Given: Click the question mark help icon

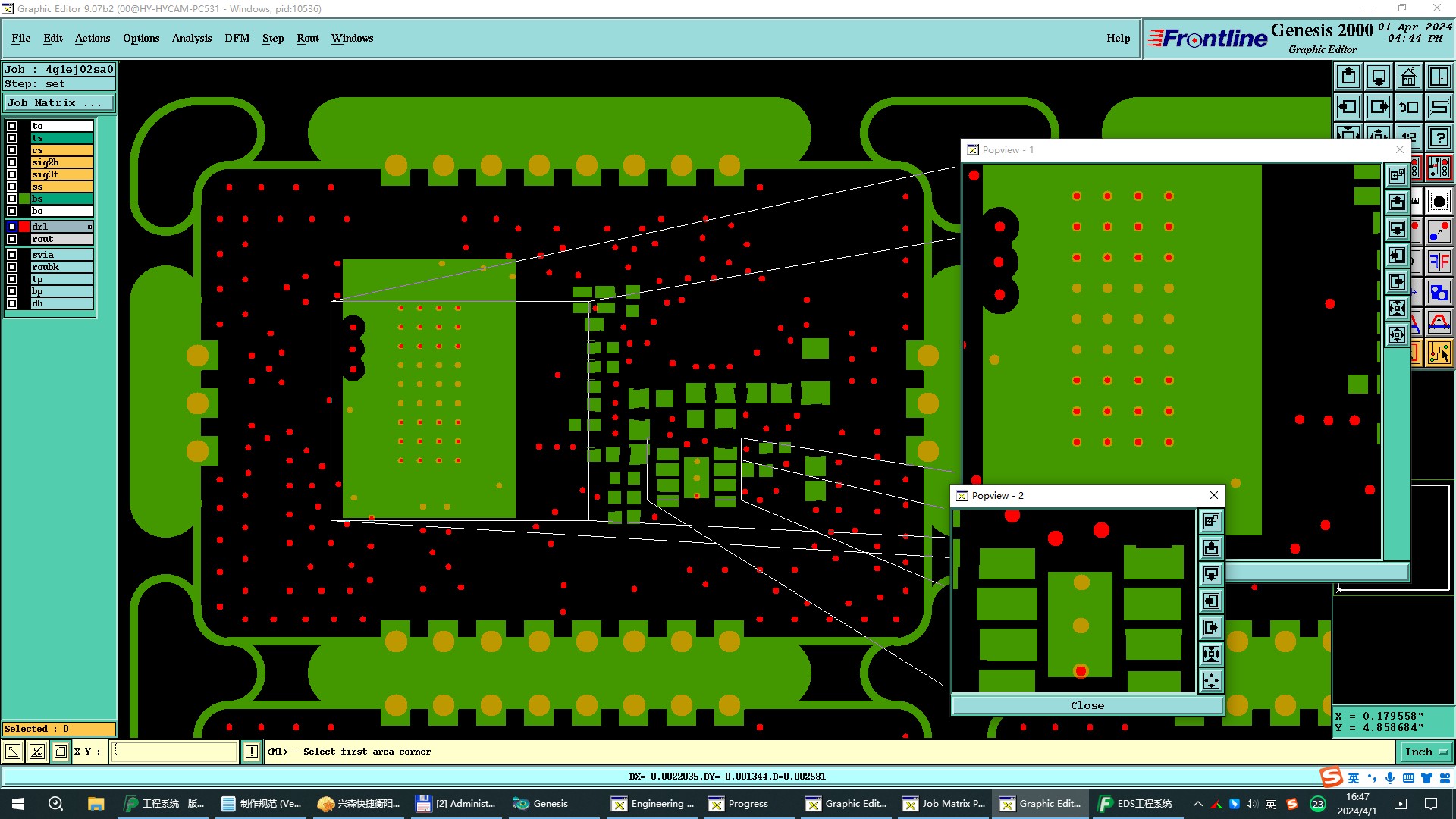Looking at the screenshot, I should pos(1439,137).
